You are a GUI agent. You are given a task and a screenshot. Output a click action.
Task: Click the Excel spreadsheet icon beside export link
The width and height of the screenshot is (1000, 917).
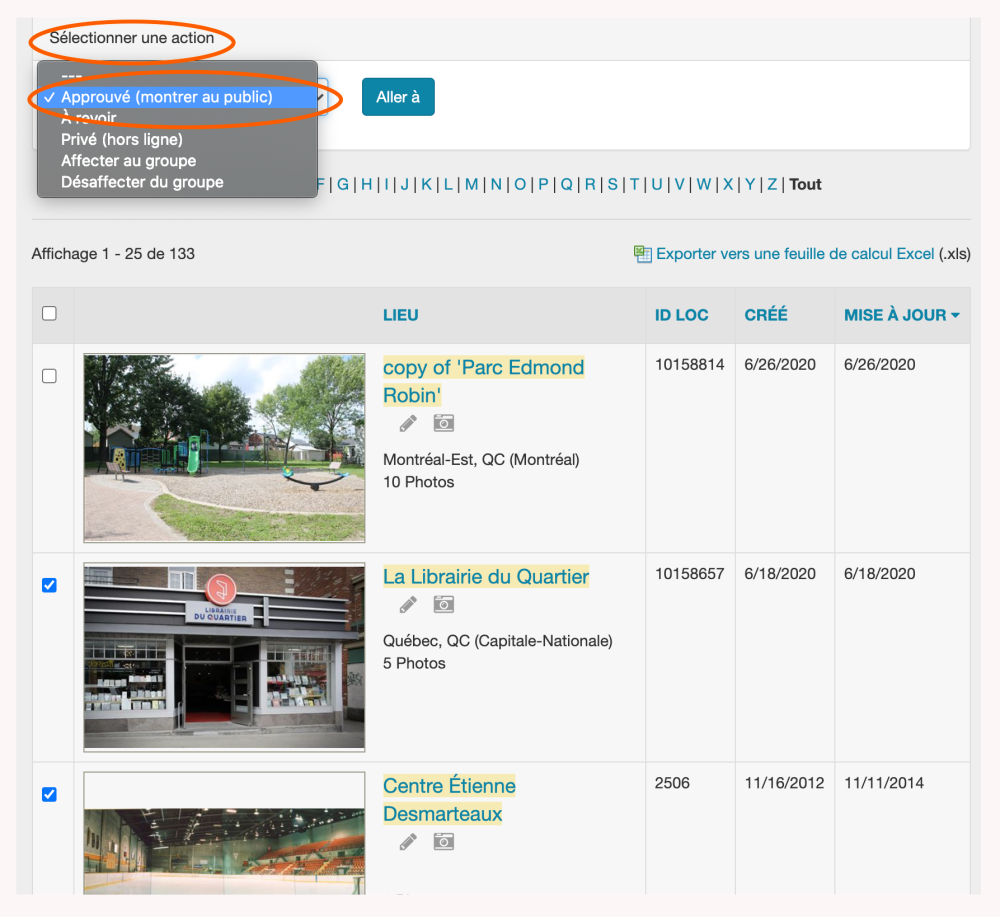coord(642,254)
